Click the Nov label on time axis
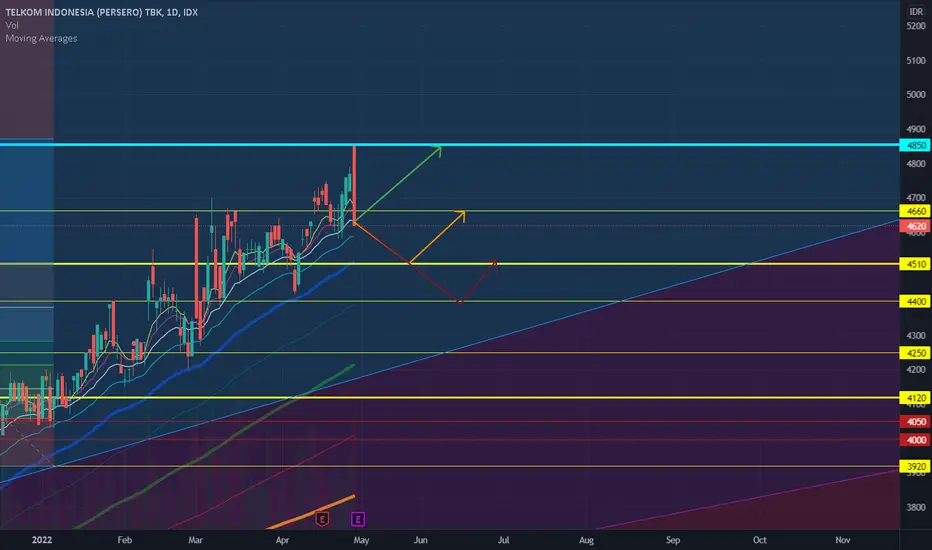Viewport: 932px width, 550px height. pos(842,540)
